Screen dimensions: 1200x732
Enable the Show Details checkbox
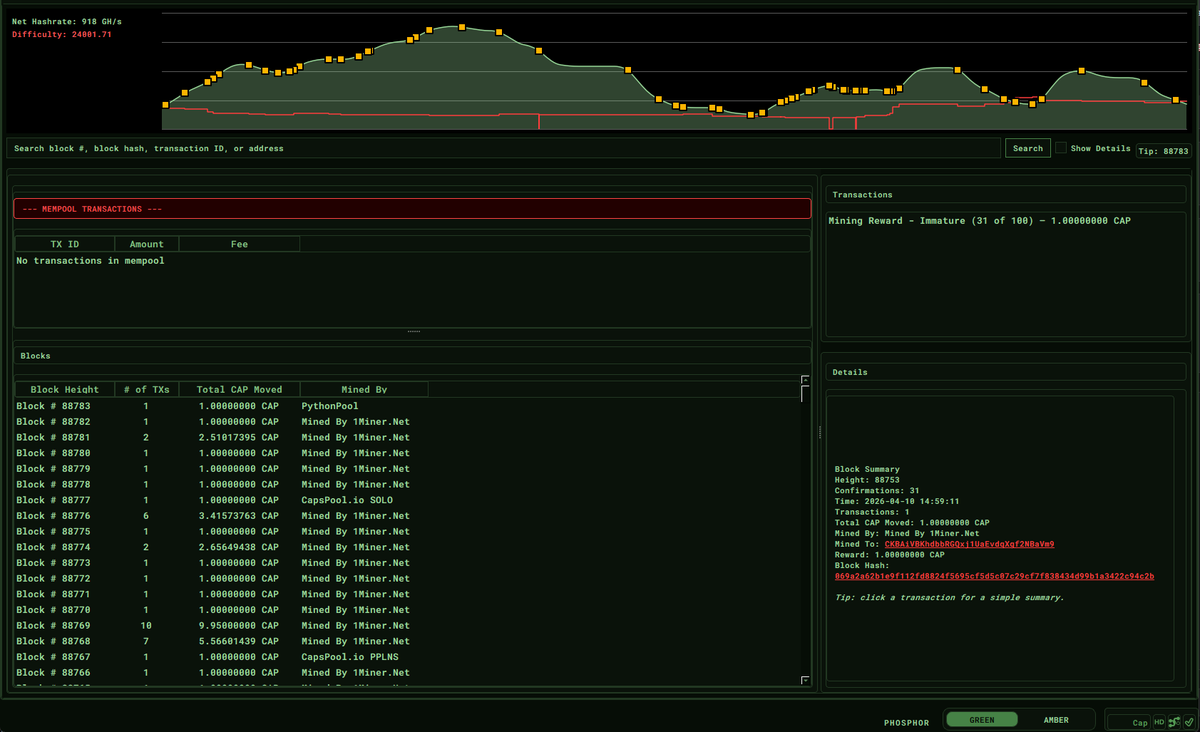click(x=1061, y=148)
